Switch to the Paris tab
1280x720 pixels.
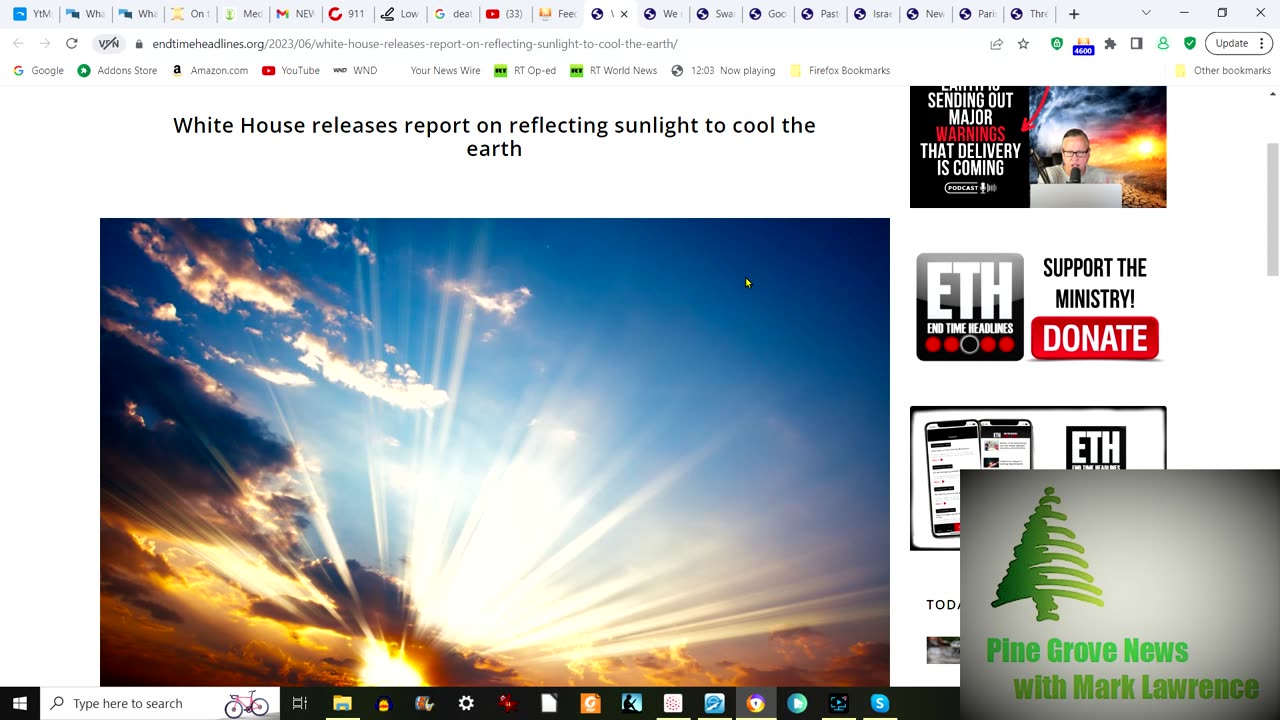(977, 14)
